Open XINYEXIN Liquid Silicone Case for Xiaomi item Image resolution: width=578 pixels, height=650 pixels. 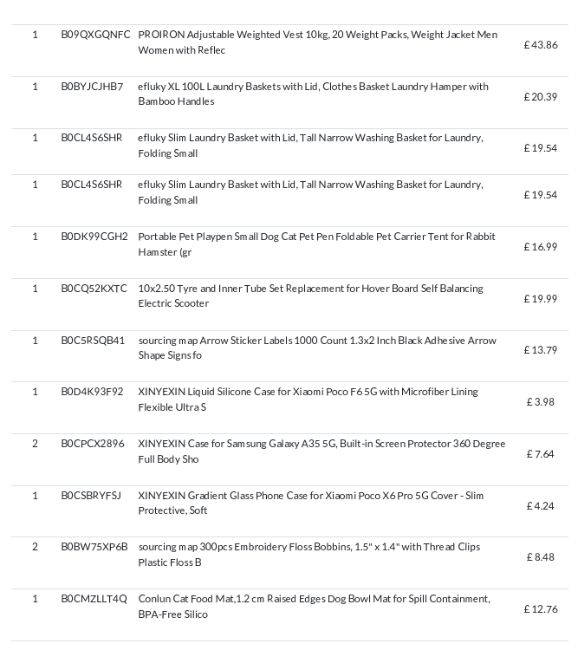(x=308, y=400)
